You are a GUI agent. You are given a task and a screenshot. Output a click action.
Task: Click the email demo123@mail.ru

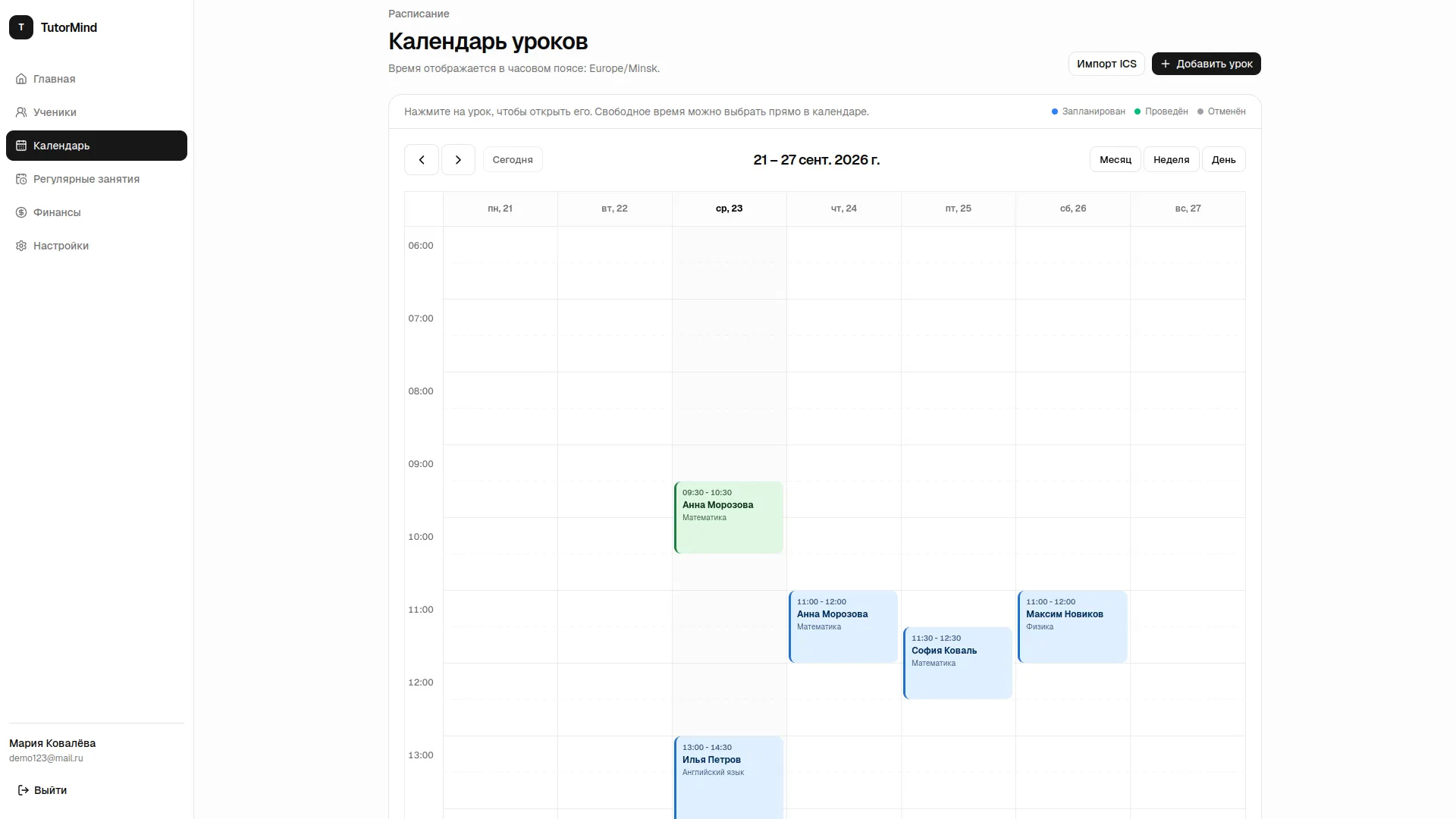click(x=46, y=758)
